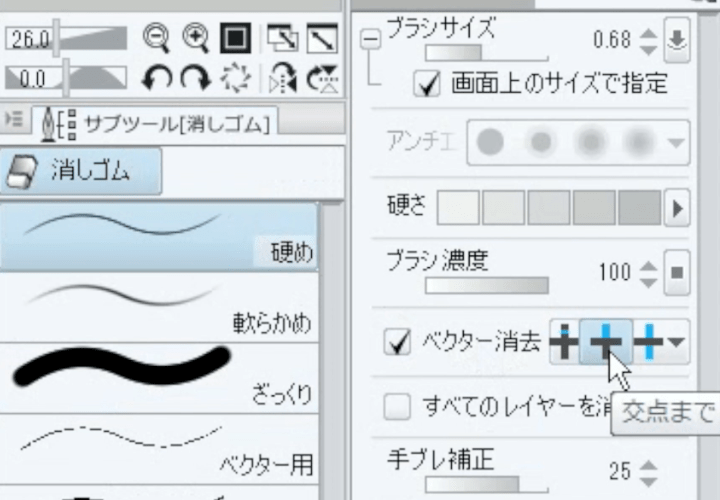Select the 硬め eraser sub tool

159,236
